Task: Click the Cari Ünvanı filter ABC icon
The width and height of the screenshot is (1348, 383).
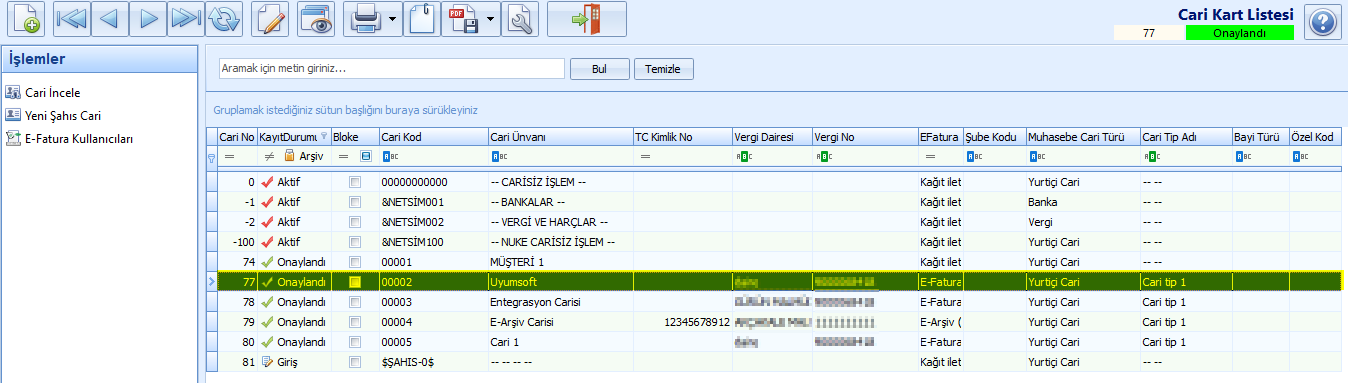Action: pyautogui.click(x=499, y=157)
